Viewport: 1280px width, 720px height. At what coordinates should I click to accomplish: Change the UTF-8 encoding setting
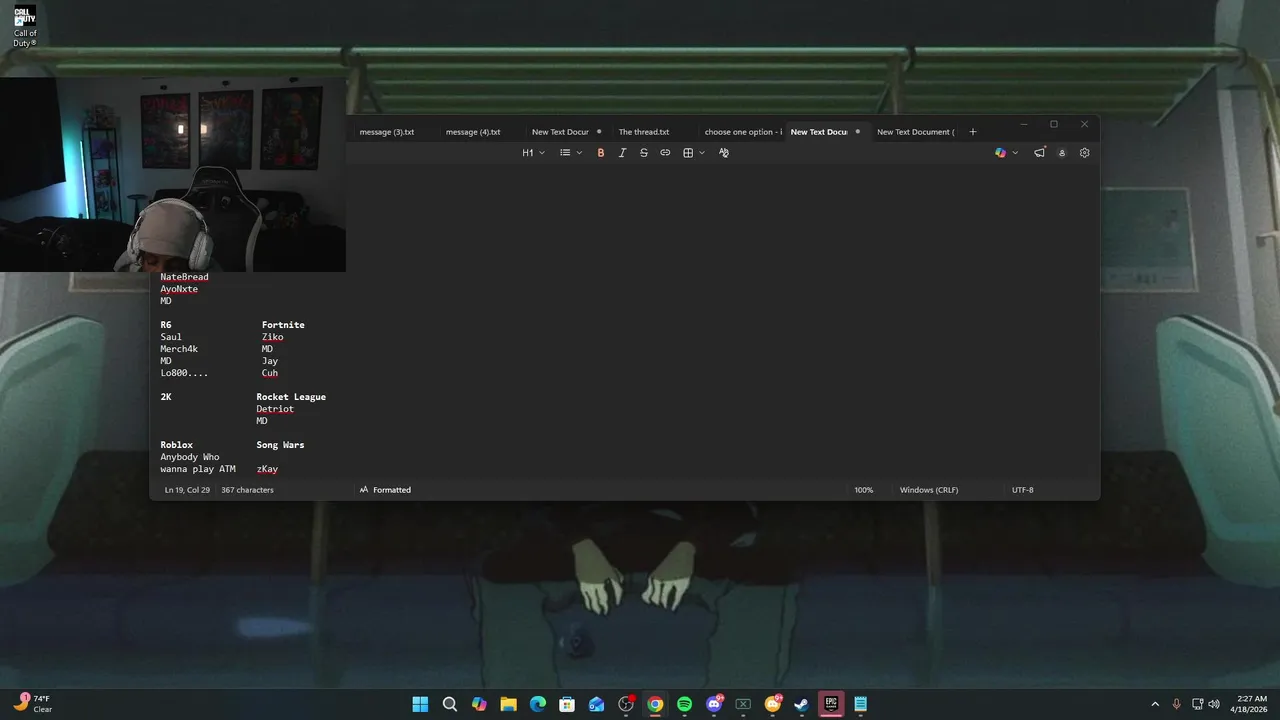click(x=1022, y=490)
